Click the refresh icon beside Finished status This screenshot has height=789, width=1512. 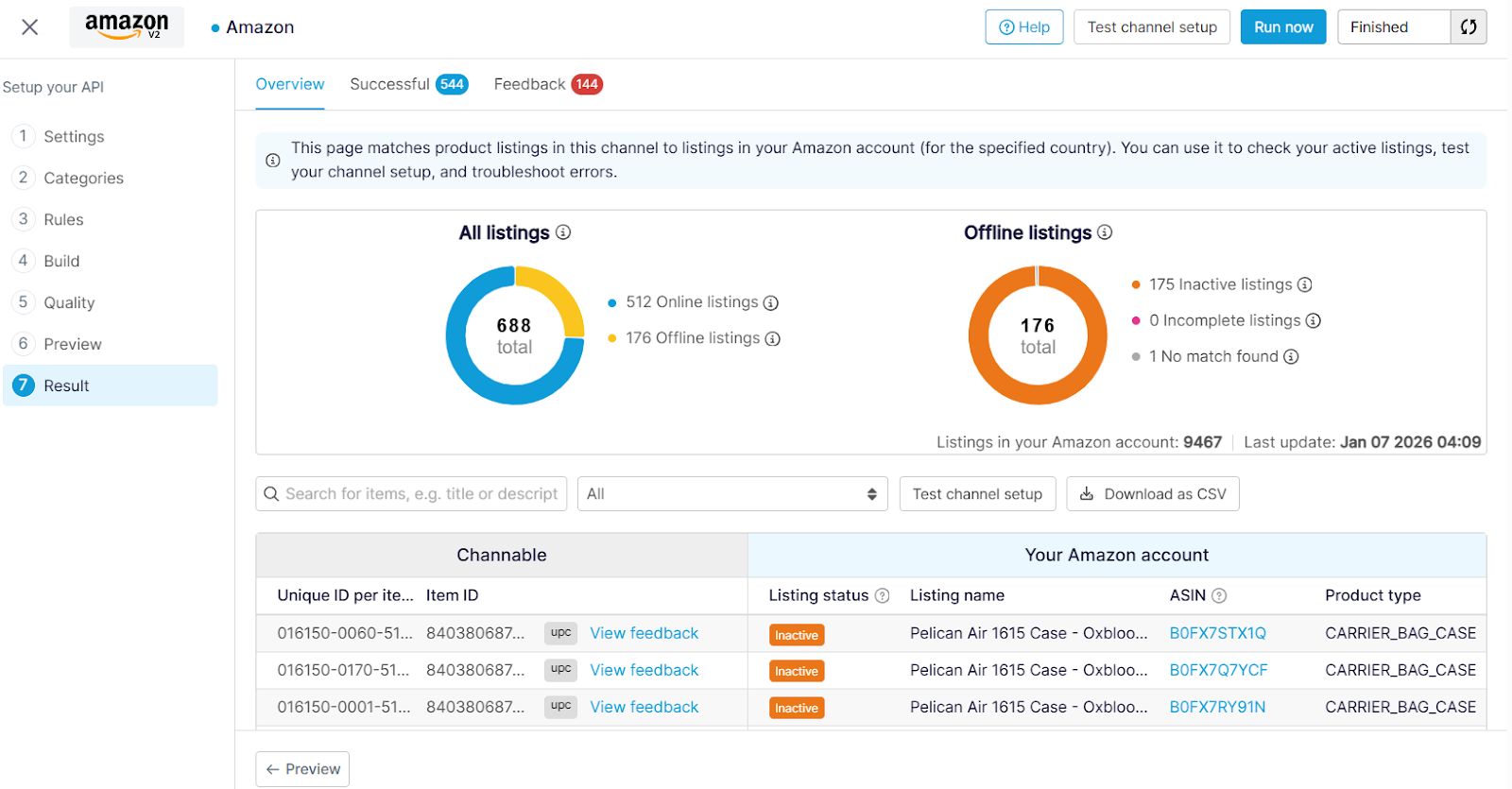[1469, 27]
